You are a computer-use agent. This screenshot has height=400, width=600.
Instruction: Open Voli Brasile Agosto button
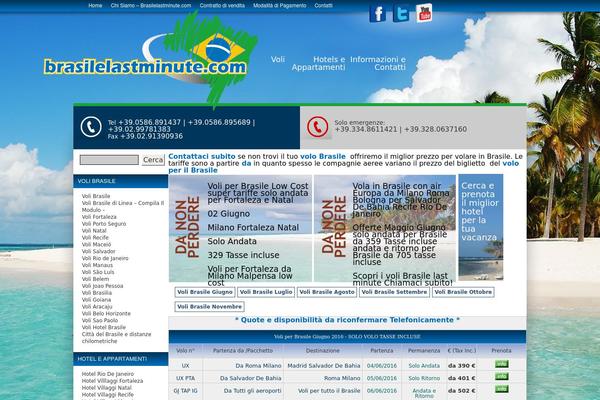(x=327, y=292)
